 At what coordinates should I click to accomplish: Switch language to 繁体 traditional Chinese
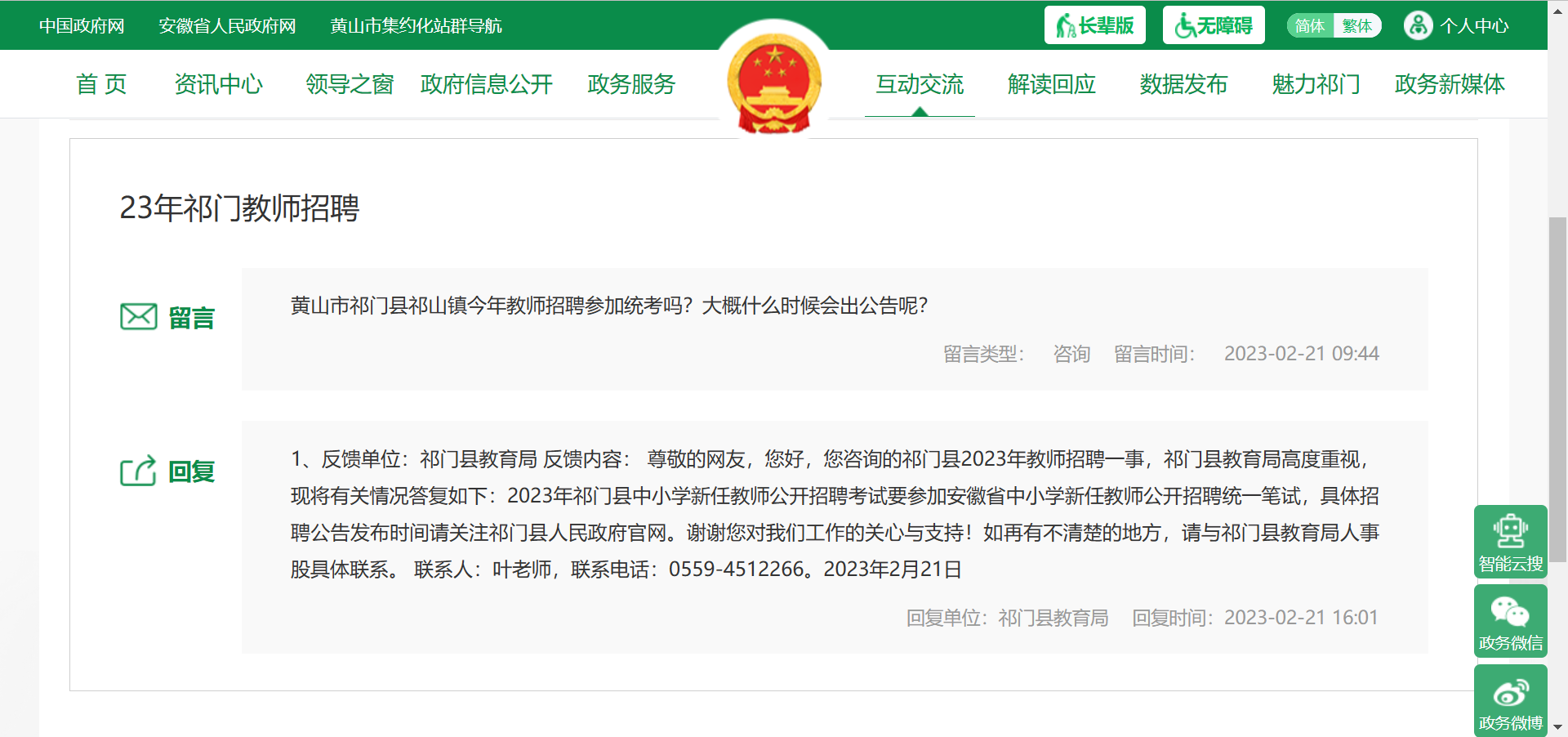(1356, 25)
